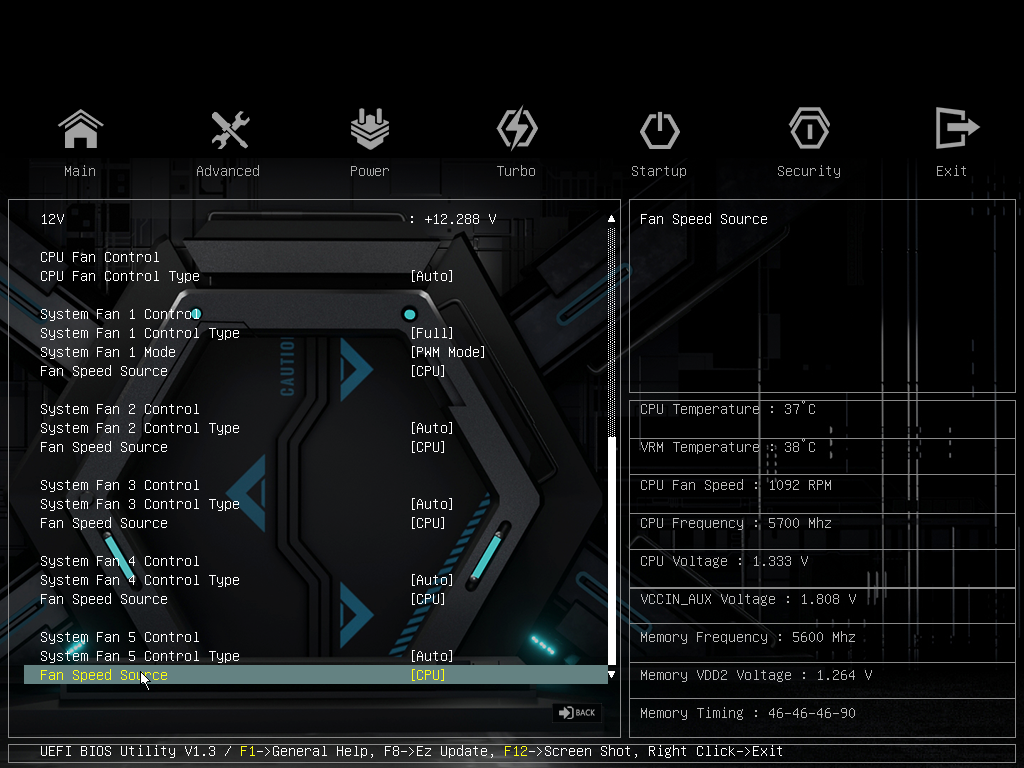The height and width of the screenshot is (768, 1024).
Task: Select System Fan 3 Control Type label
Action: [140, 504]
